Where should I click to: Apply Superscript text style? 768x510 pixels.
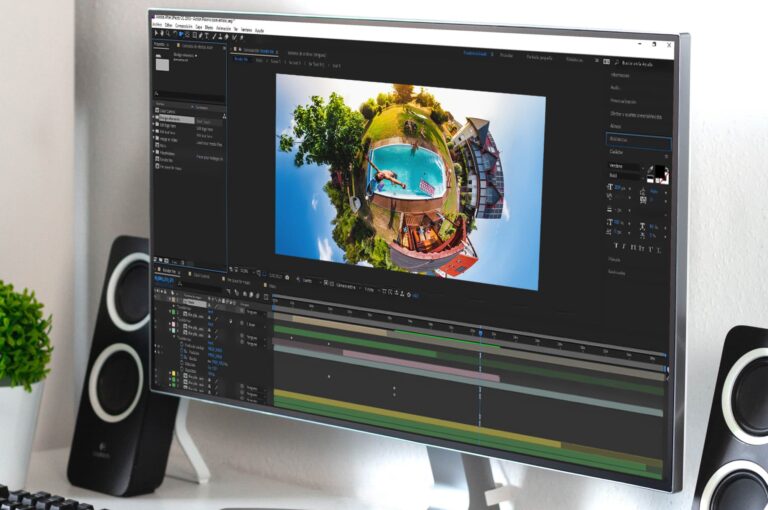(650, 249)
